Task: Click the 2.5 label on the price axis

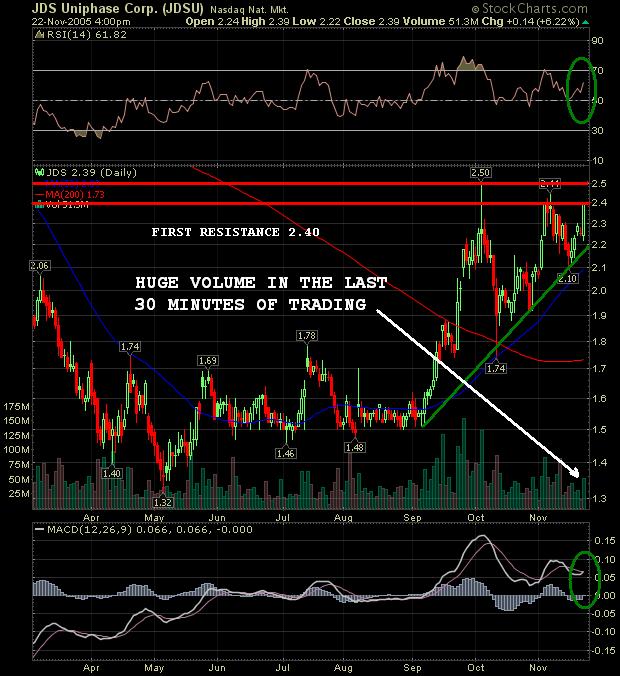Action: 599,183
